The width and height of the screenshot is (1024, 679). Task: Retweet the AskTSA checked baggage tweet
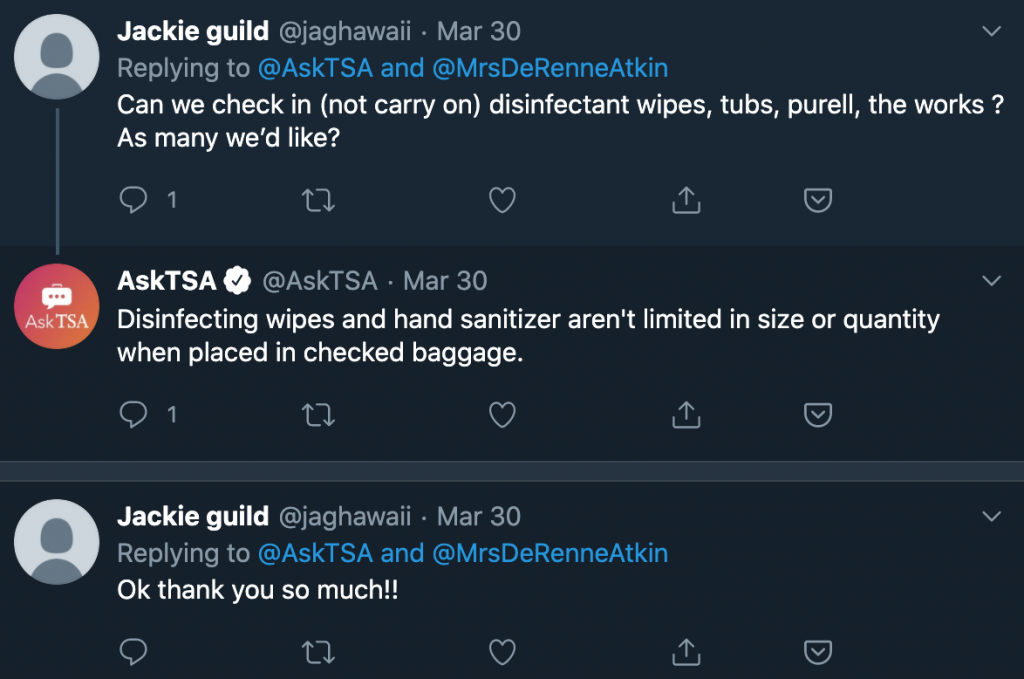click(x=318, y=413)
